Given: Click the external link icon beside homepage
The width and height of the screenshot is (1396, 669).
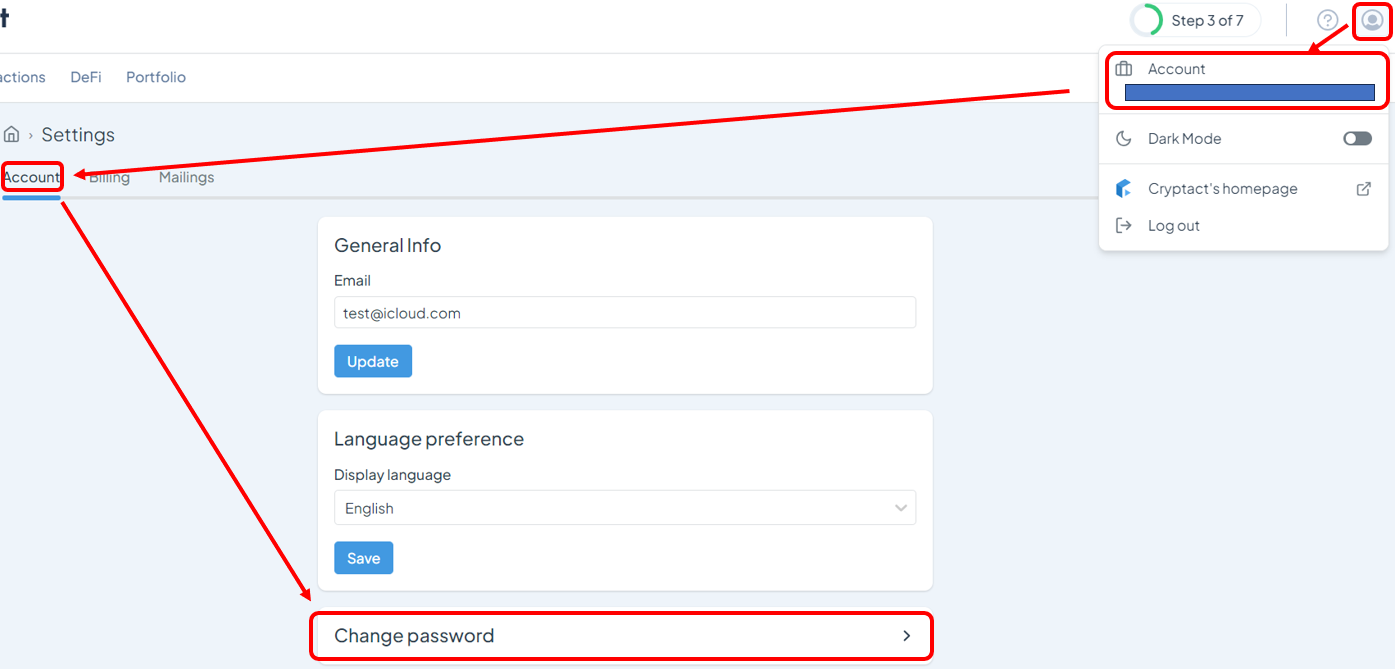Looking at the screenshot, I should point(1363,189).
